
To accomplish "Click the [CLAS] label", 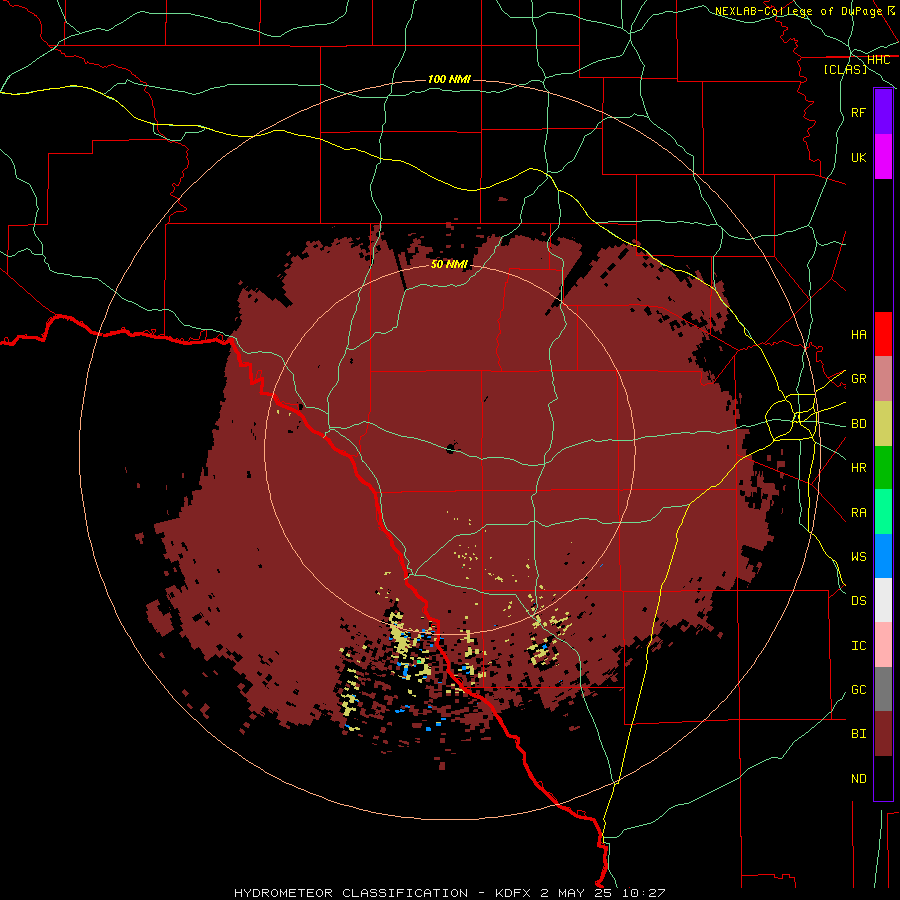I will (845, 69).
